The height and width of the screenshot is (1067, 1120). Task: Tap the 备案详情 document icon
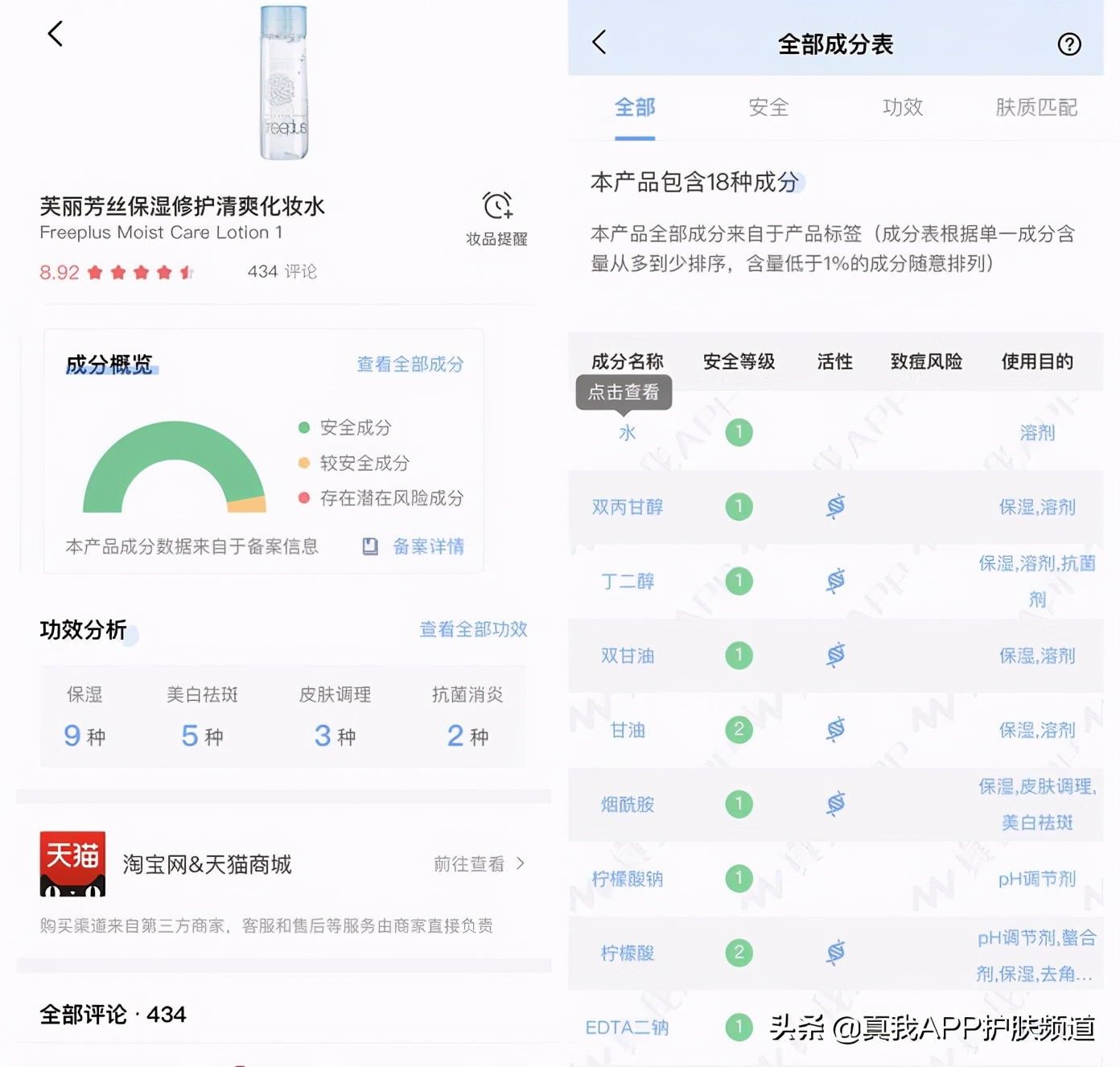tap(370, 546)
